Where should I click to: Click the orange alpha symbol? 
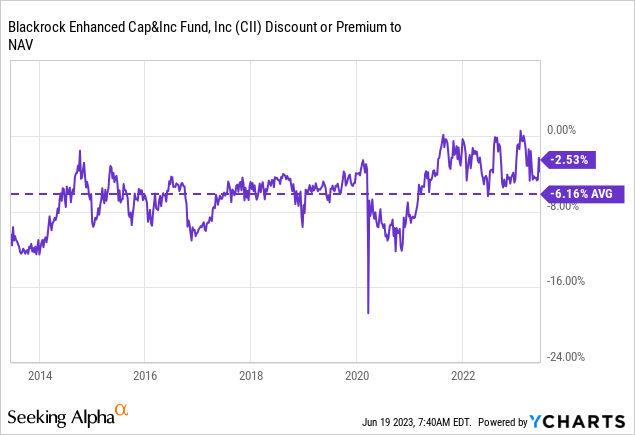point(121,410)
